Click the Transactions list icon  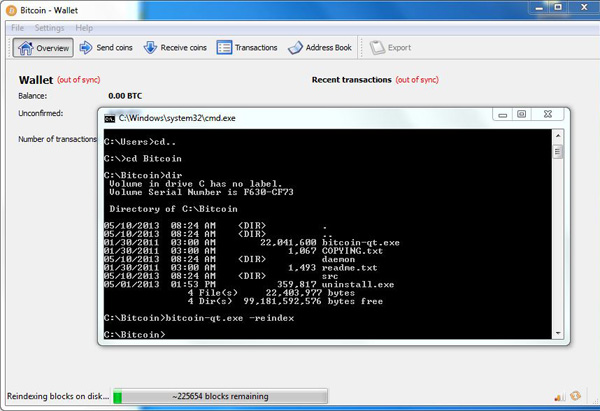click(x=224, y=48)
